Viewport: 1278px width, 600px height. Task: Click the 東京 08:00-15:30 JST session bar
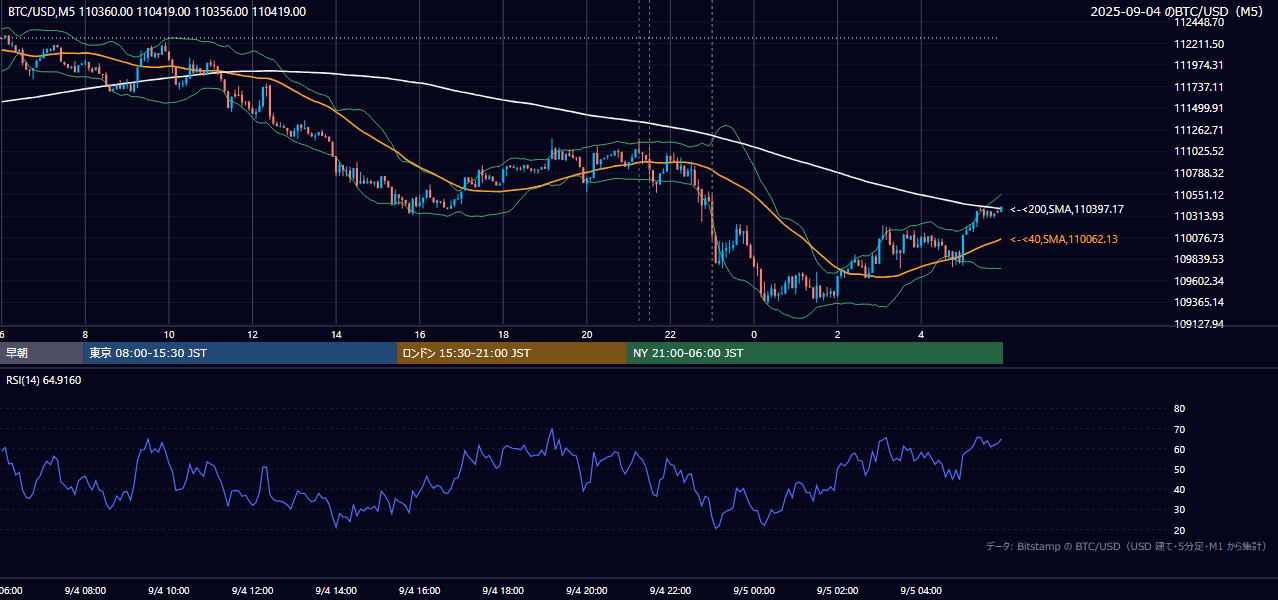pos(240,353)
